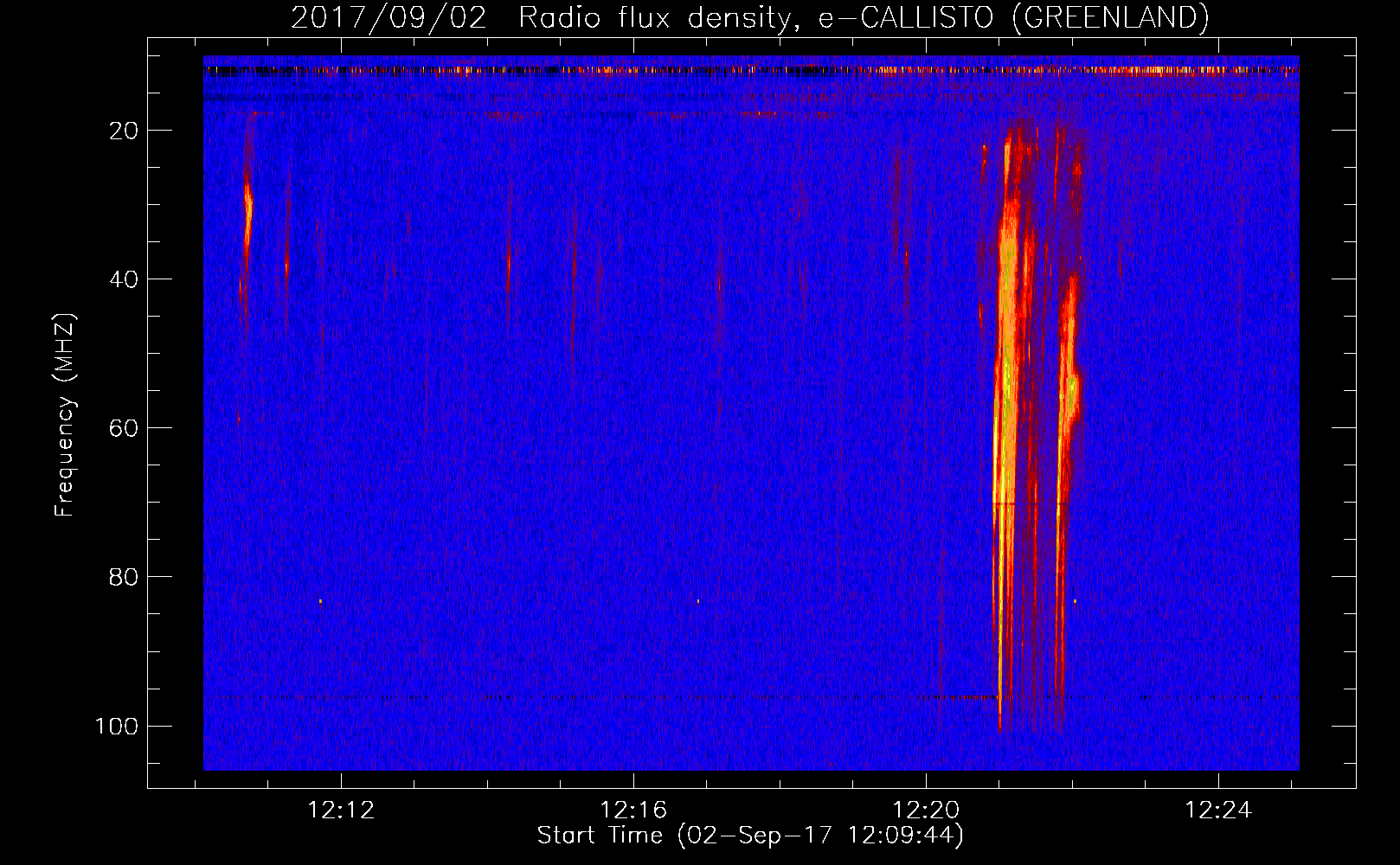Click the plot title "2017/09/02 Radio flux density, e-CALLISTO (GREENLAND)"
Viewport: 1400px width, 865px height.
[749, 18]
